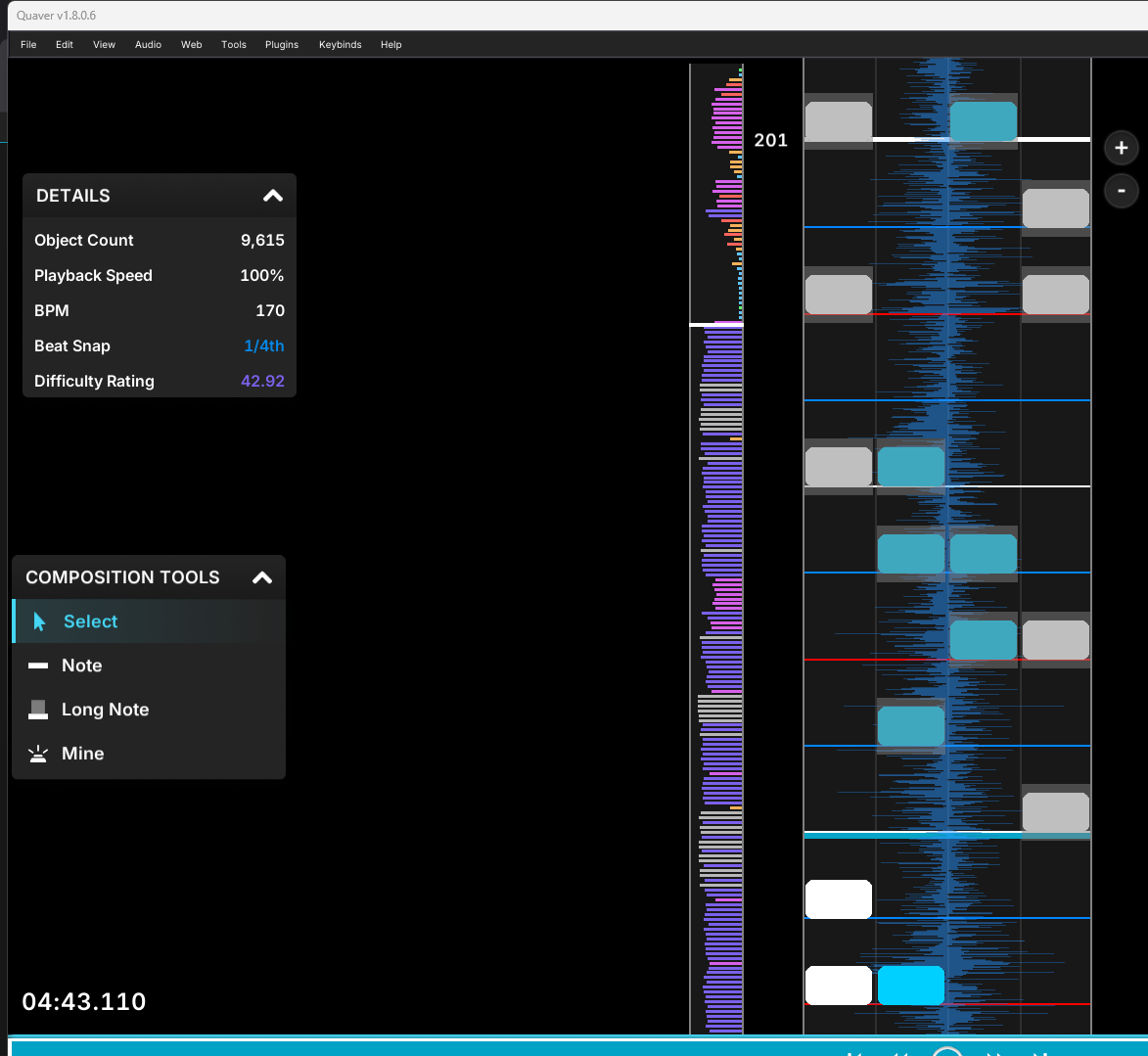The width and height of the screenshot is (1148, 1056).
Task: Open the Keybinds menu
Action: [341, 45]
